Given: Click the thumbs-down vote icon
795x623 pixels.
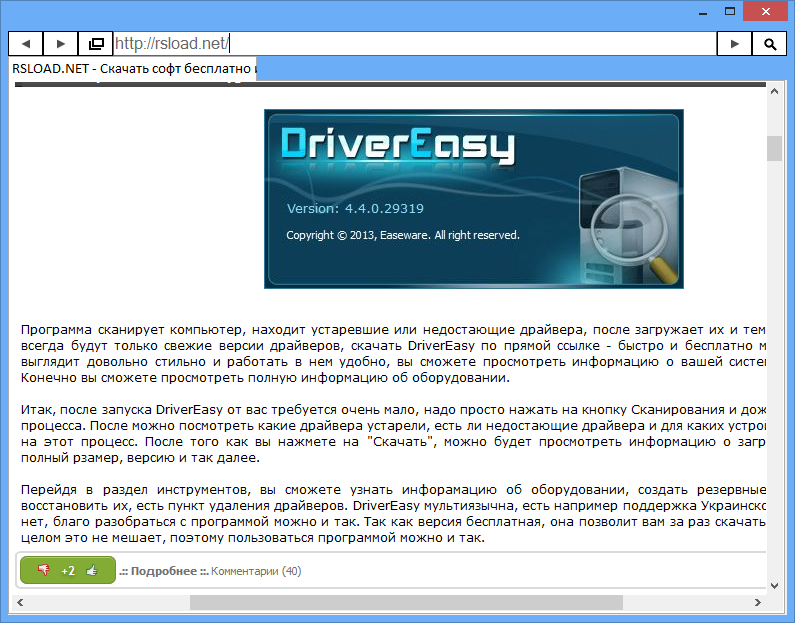Looking at the screenshot, I should (44, 570).
